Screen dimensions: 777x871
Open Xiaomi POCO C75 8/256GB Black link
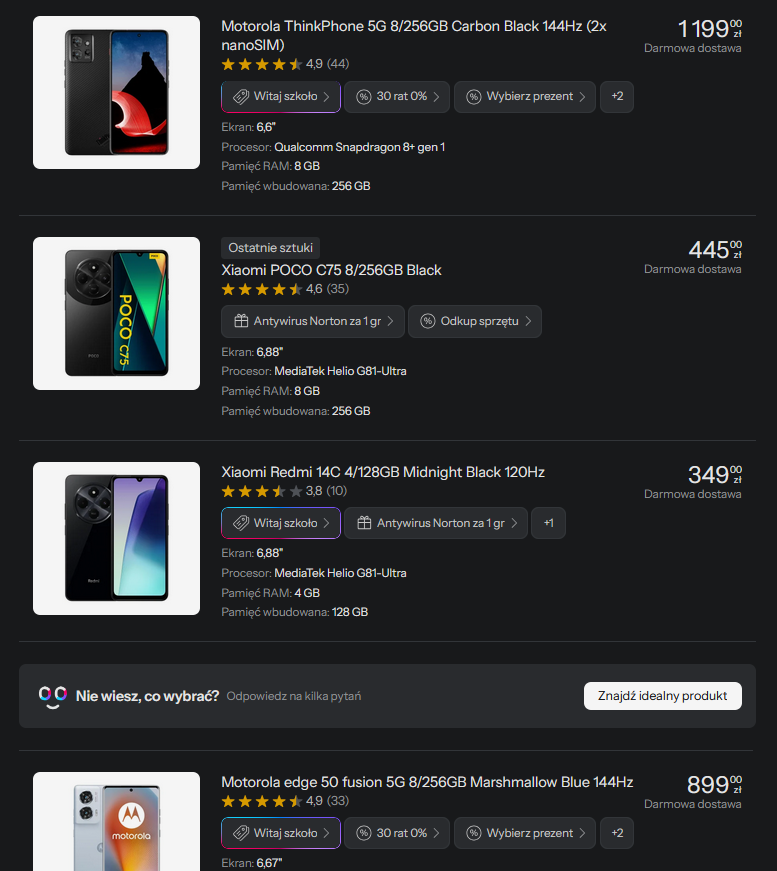(332, 271)
